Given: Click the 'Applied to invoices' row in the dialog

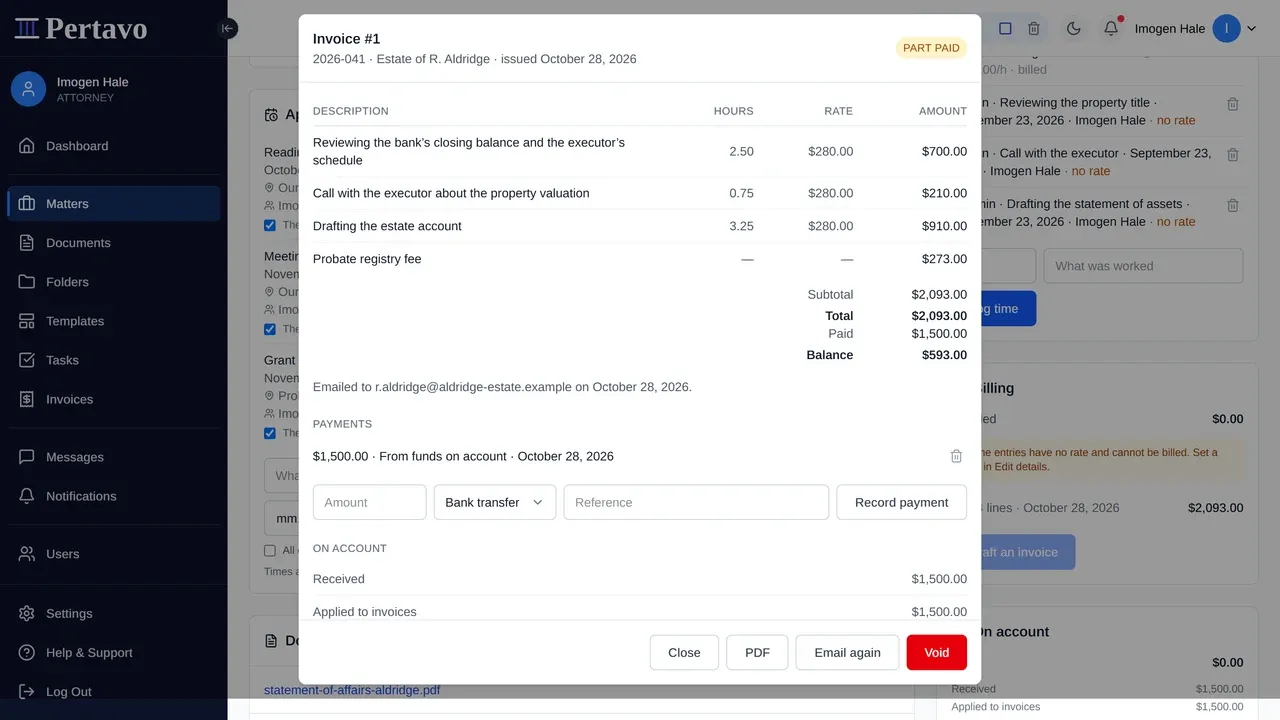Looking at the screenshot, I should click(x=640, y=611).
